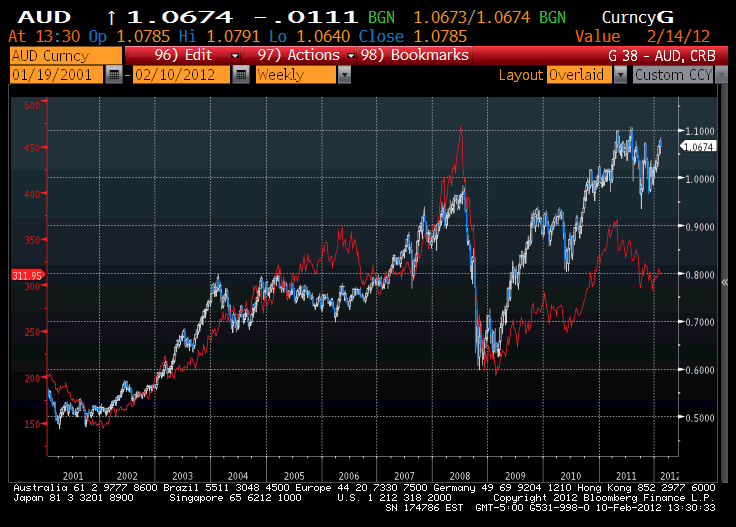
Task: Click the 2008 label on the time axis
Action: click(460, 475)
